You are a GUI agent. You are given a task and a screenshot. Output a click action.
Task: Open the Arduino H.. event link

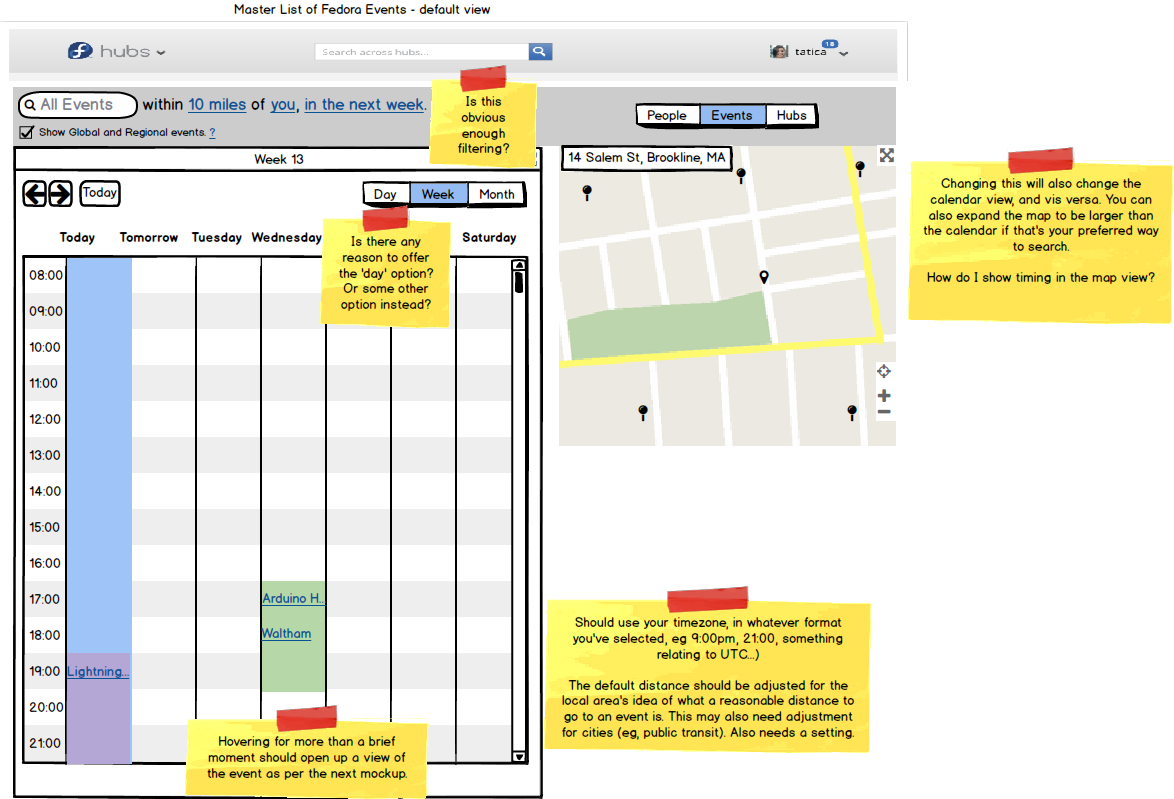[294, 598]
